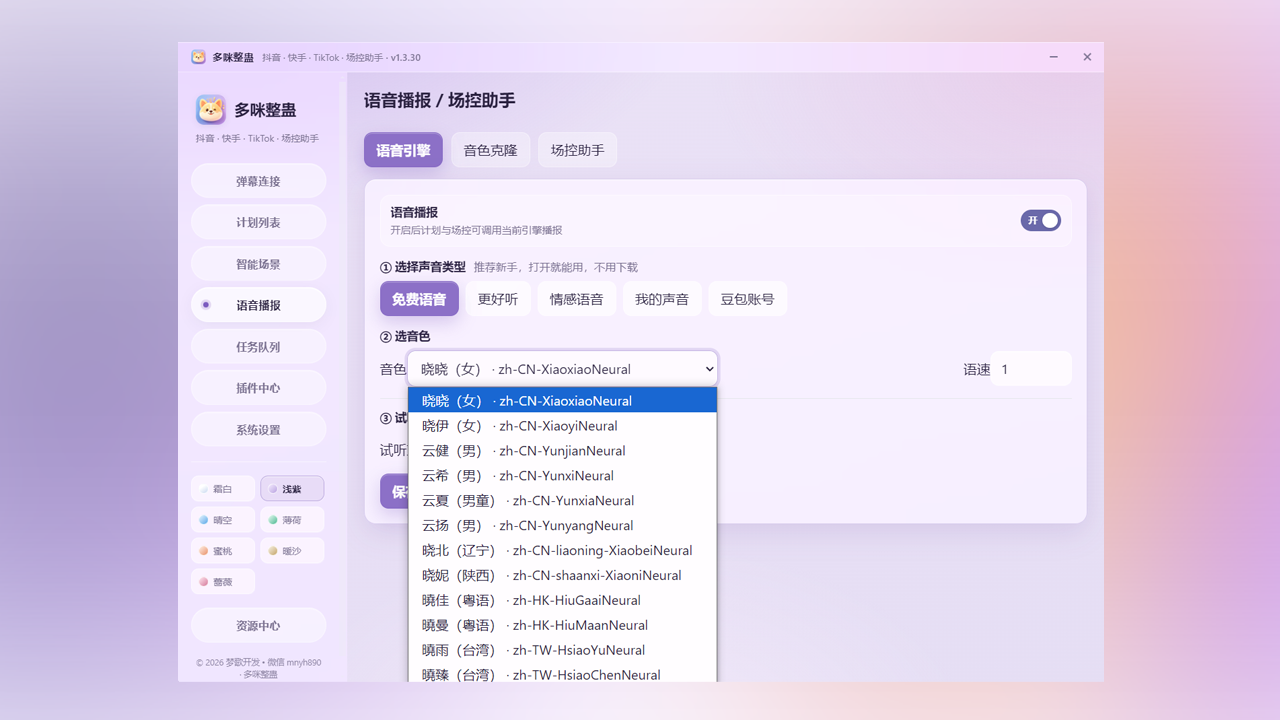Switch to 情感语音 voice type
The width and height of the screenshot is (1280, 720).
click(x=577, y=299)
